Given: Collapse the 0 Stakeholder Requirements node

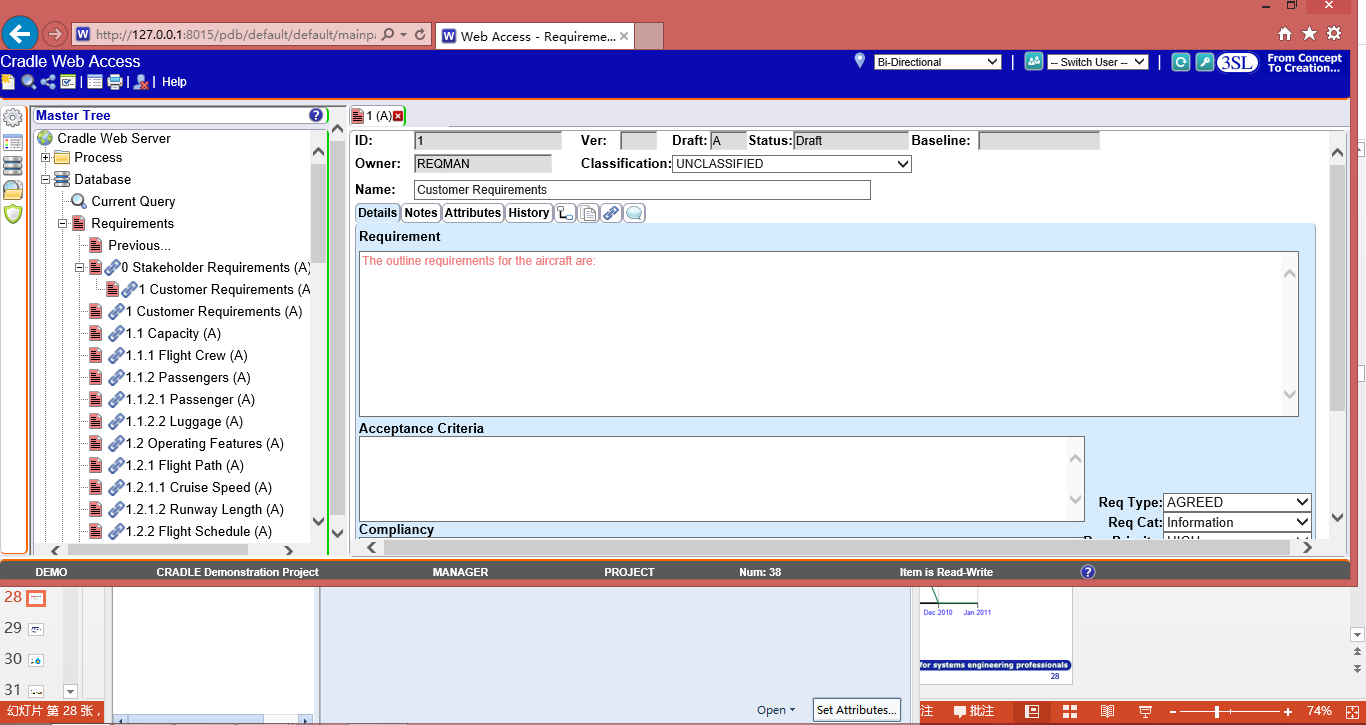Looking at the screenshot, I should (x=79, y=268).
